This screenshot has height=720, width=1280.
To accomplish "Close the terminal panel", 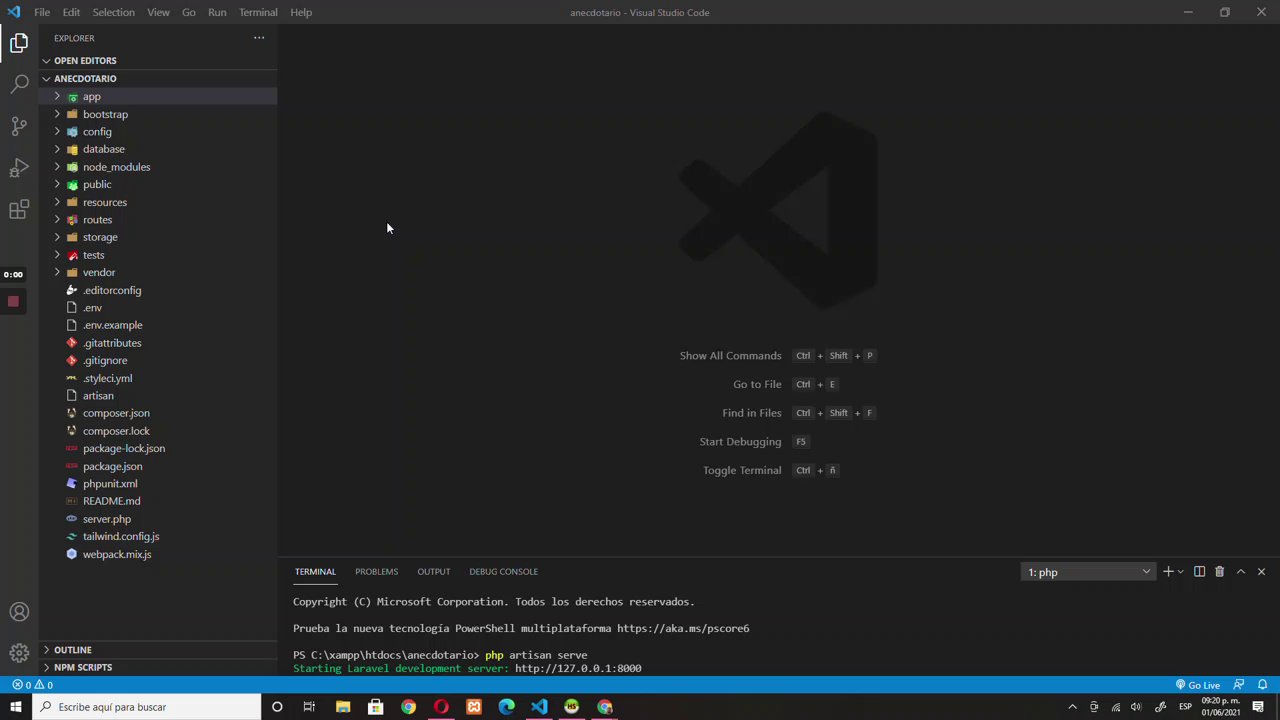I will (x=1261, y=572).
